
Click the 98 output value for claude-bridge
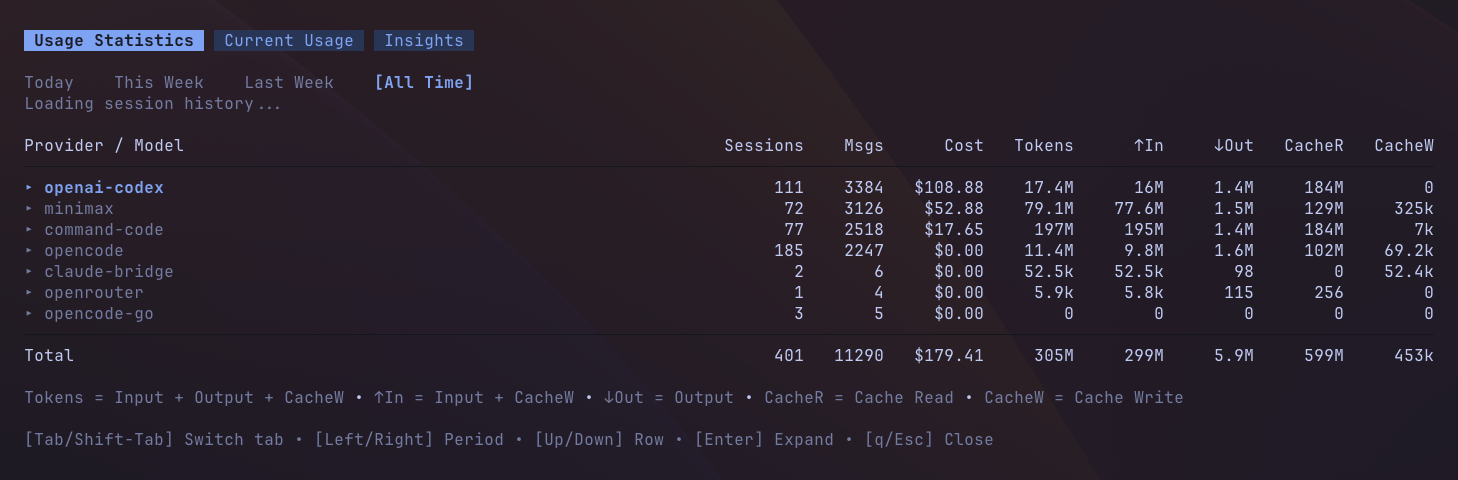(x=1244, y=272)
